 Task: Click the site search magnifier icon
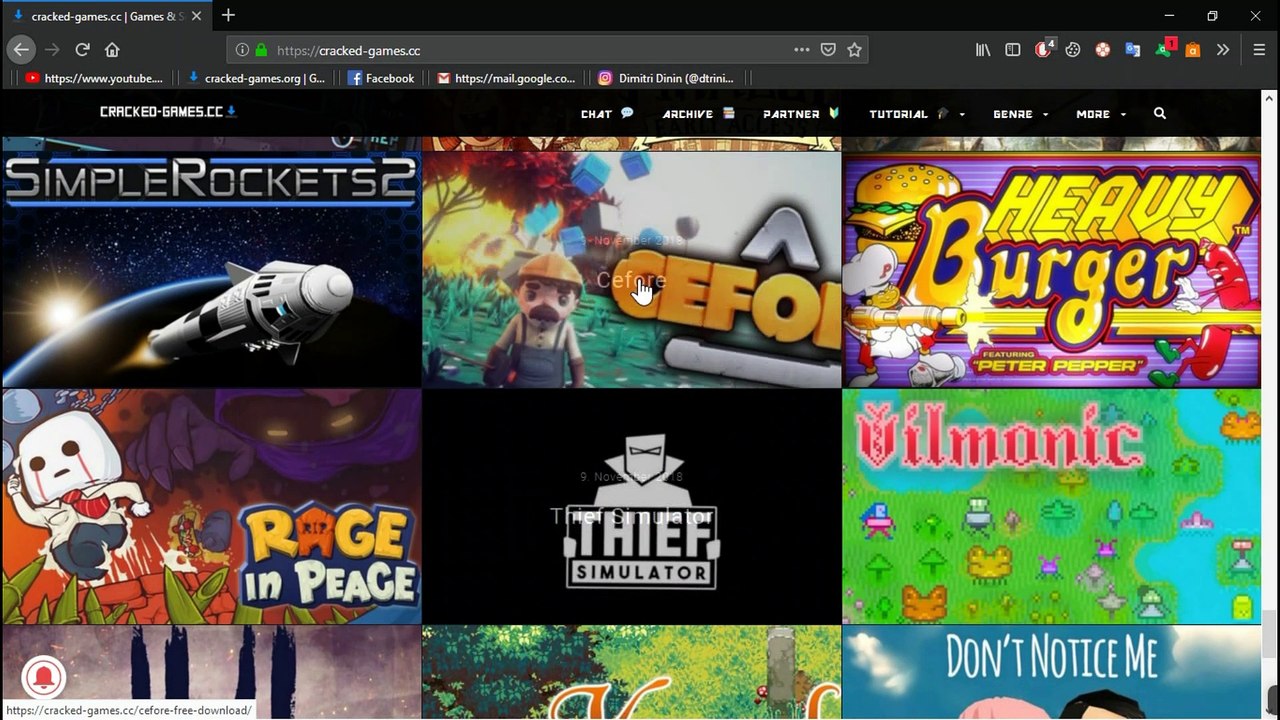(x=1160, y=114)
